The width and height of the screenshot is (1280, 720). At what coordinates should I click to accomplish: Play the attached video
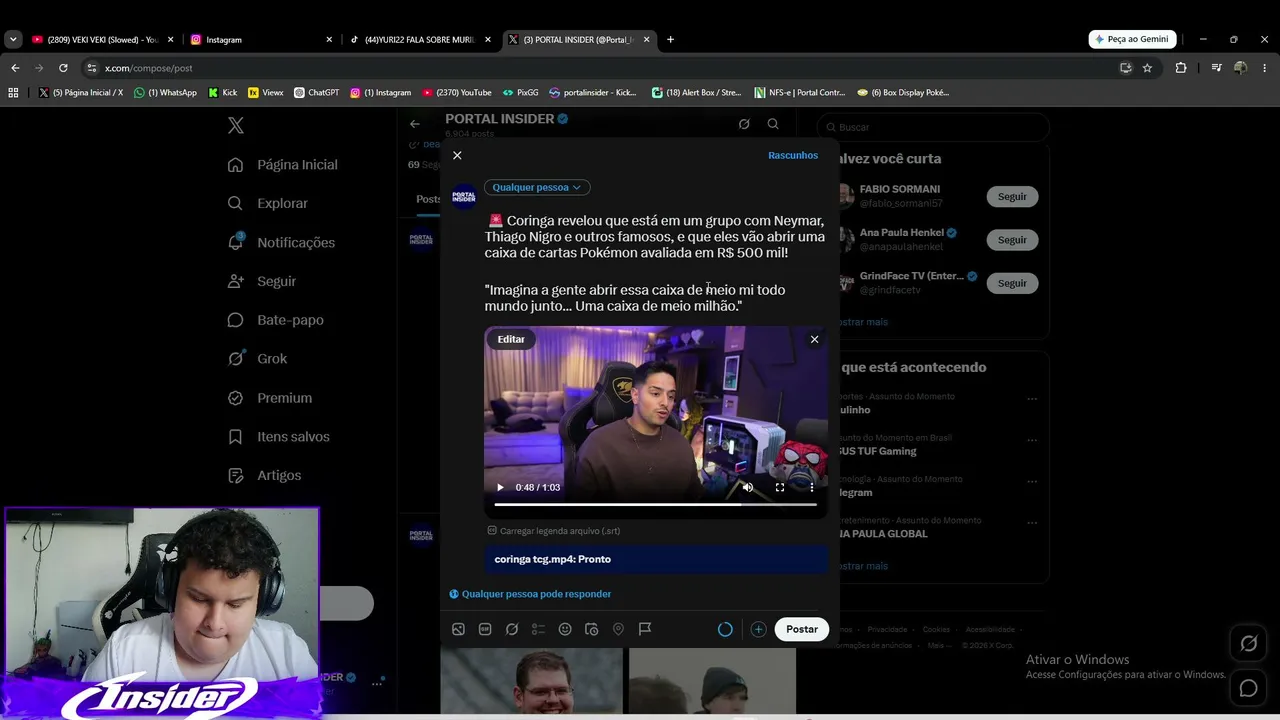(x=500, y=487)
